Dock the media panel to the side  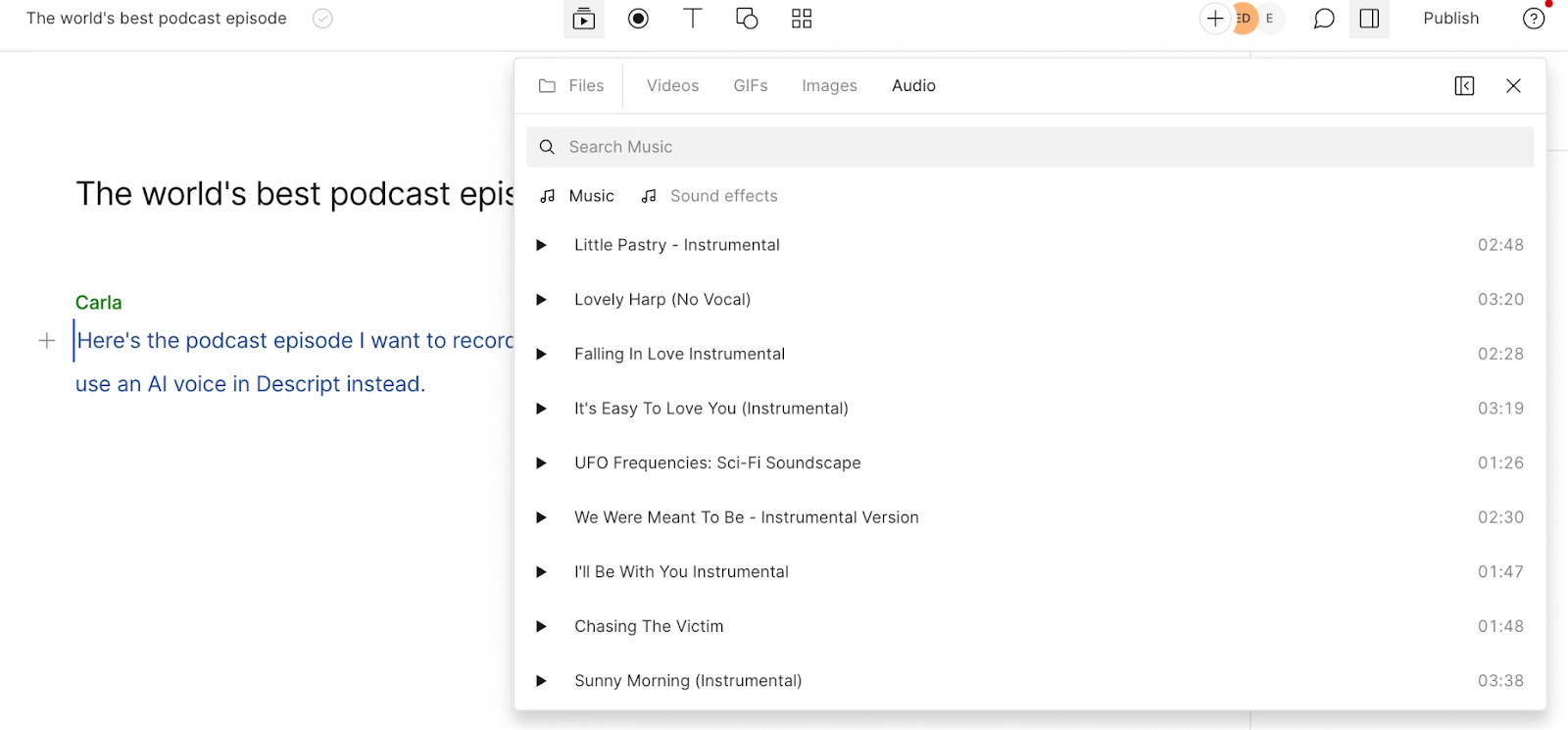pyautogui.click(x=1464, y=86)
